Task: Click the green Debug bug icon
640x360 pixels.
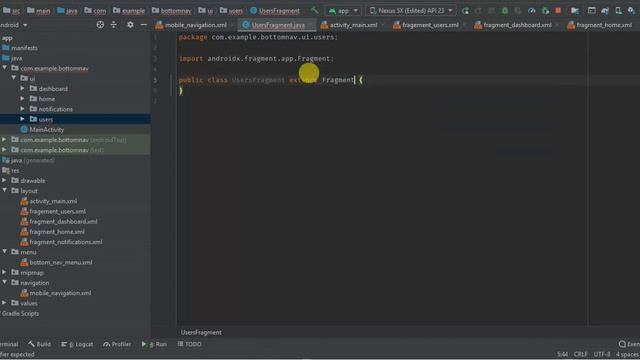Action: tap(505, 11)
